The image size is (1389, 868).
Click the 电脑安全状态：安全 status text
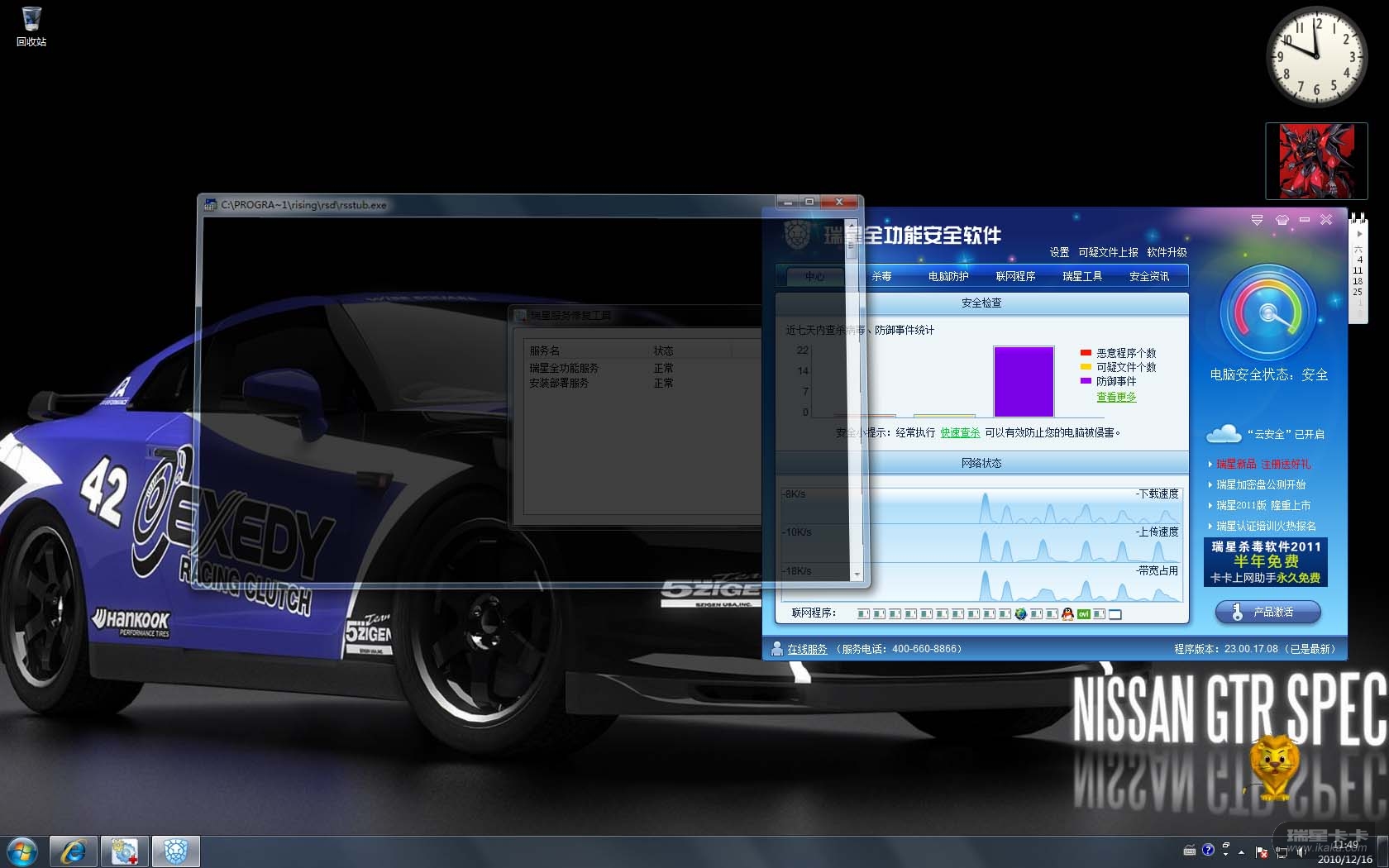pos(1269,374)
